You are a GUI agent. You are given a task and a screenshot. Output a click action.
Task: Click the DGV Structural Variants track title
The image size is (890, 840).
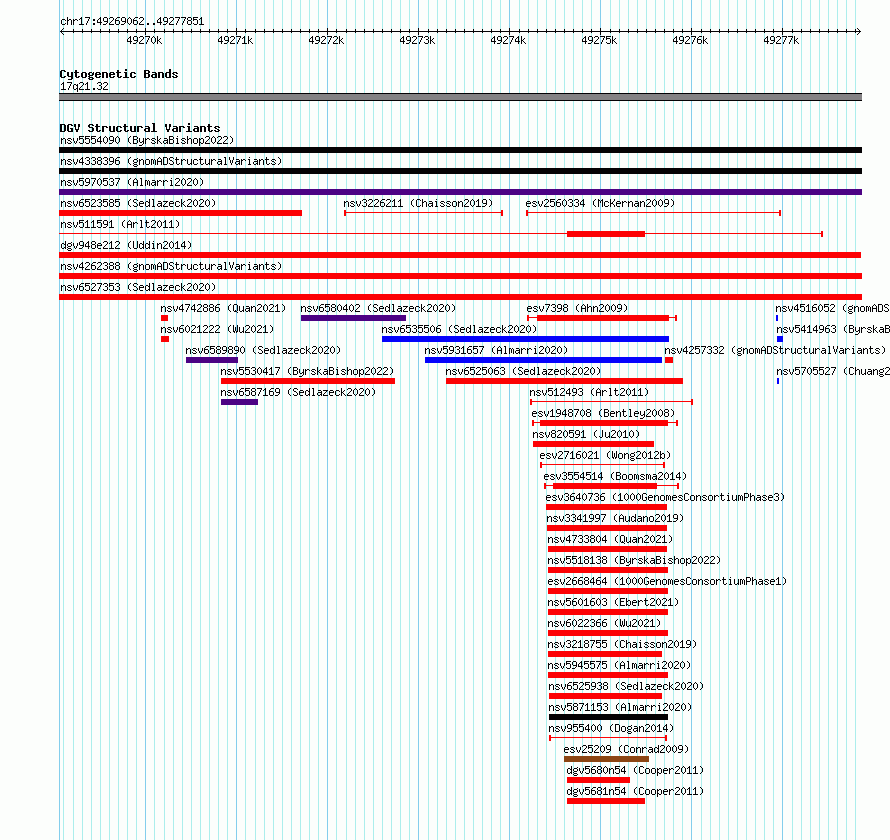pyautogui.click(x=140, y=128)
